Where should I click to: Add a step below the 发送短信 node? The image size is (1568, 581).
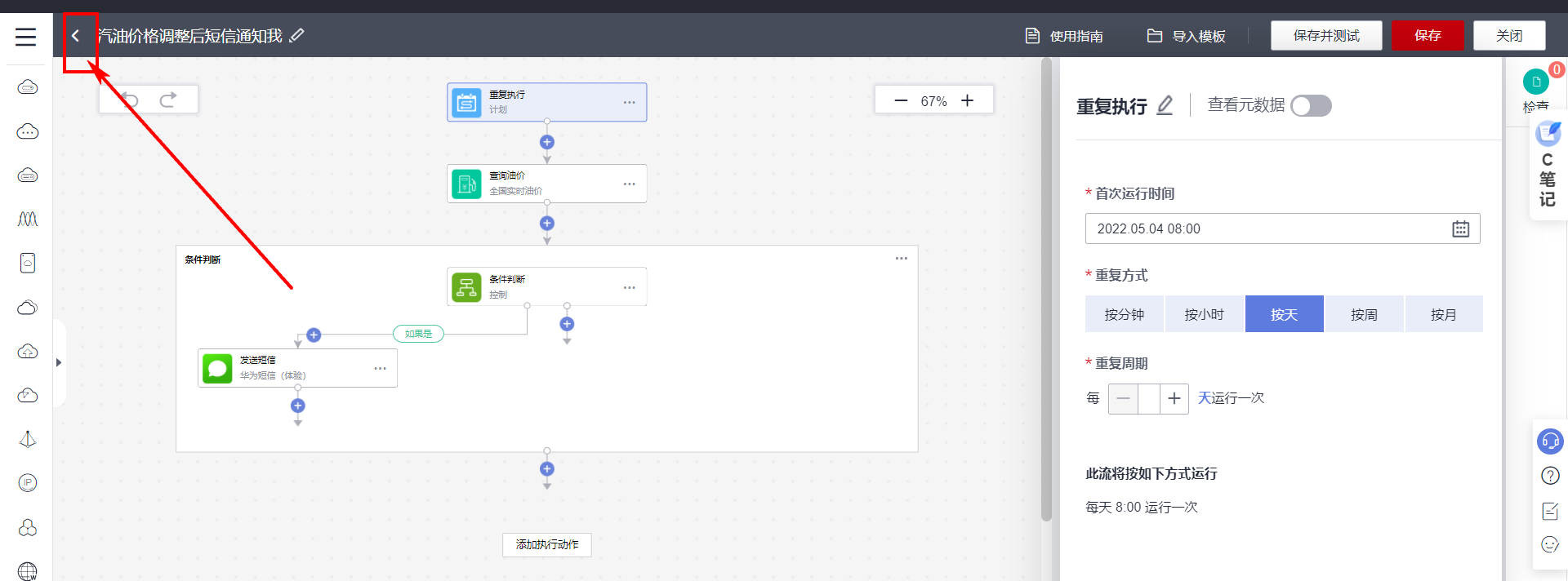tap(298, 406)
